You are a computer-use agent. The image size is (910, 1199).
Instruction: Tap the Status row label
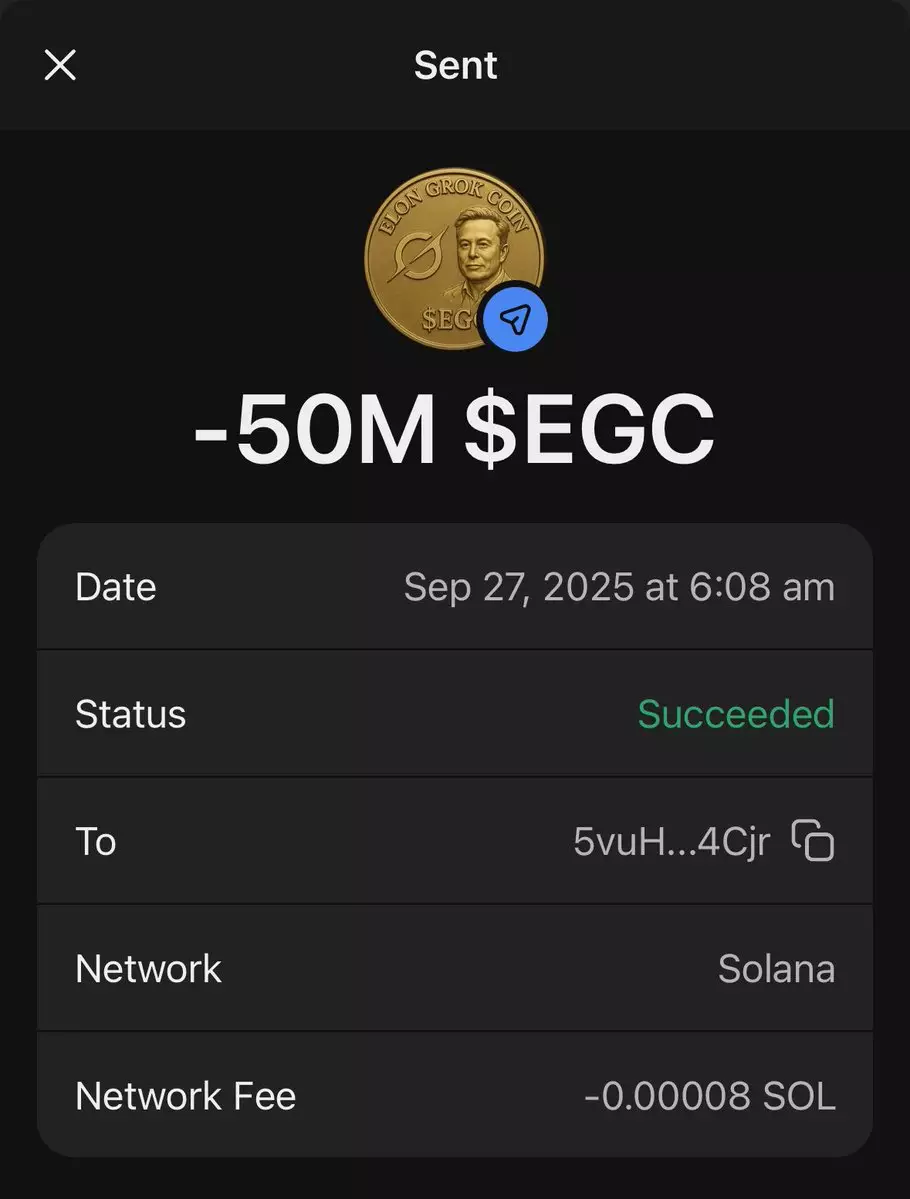[x=130, y=714]
